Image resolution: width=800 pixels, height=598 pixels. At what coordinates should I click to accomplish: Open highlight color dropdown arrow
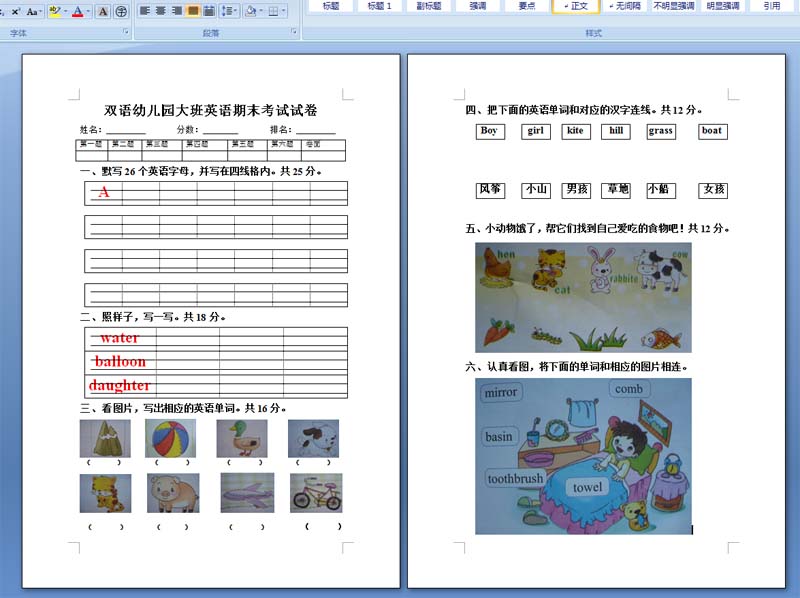[65, 11]
